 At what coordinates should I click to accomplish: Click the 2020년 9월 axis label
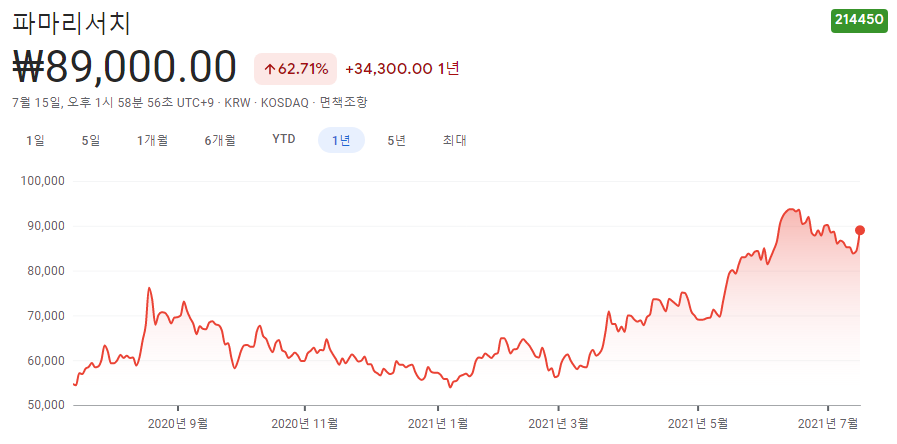pos(177,424)
